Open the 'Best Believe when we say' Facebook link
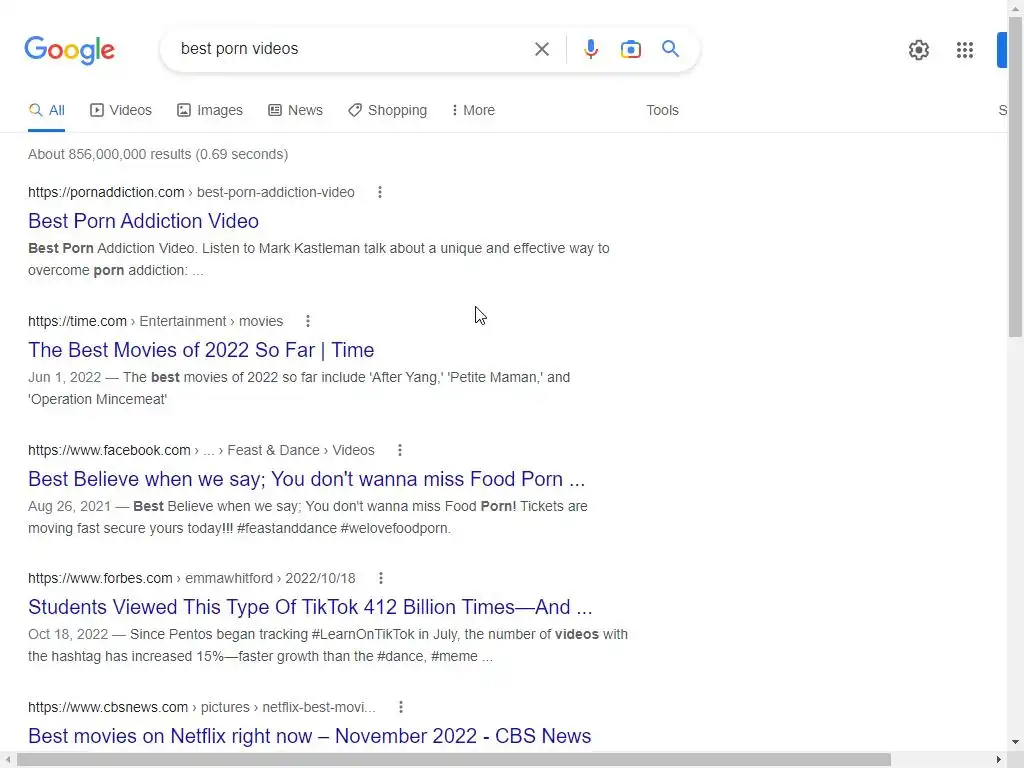 (x=306, y=479)
